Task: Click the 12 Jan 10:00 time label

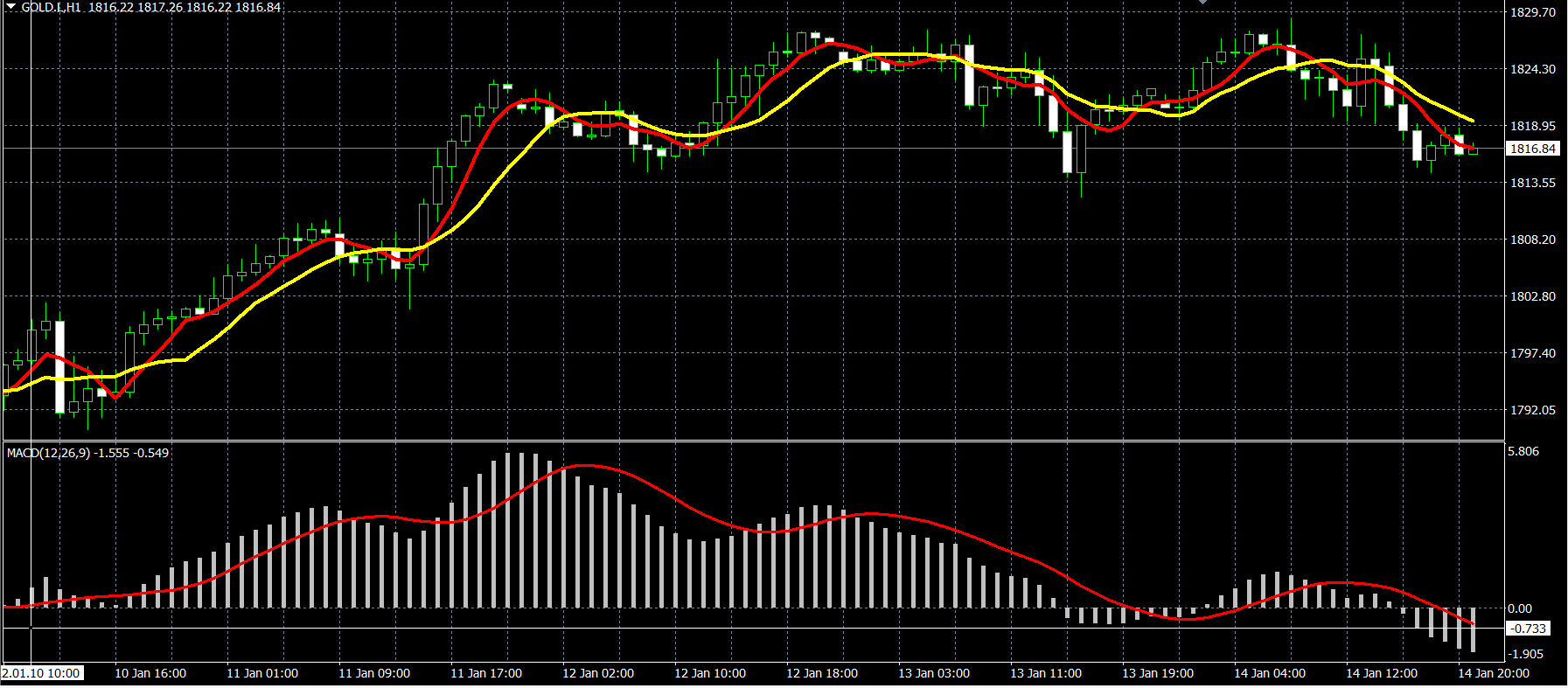Action: pos(710,673)
